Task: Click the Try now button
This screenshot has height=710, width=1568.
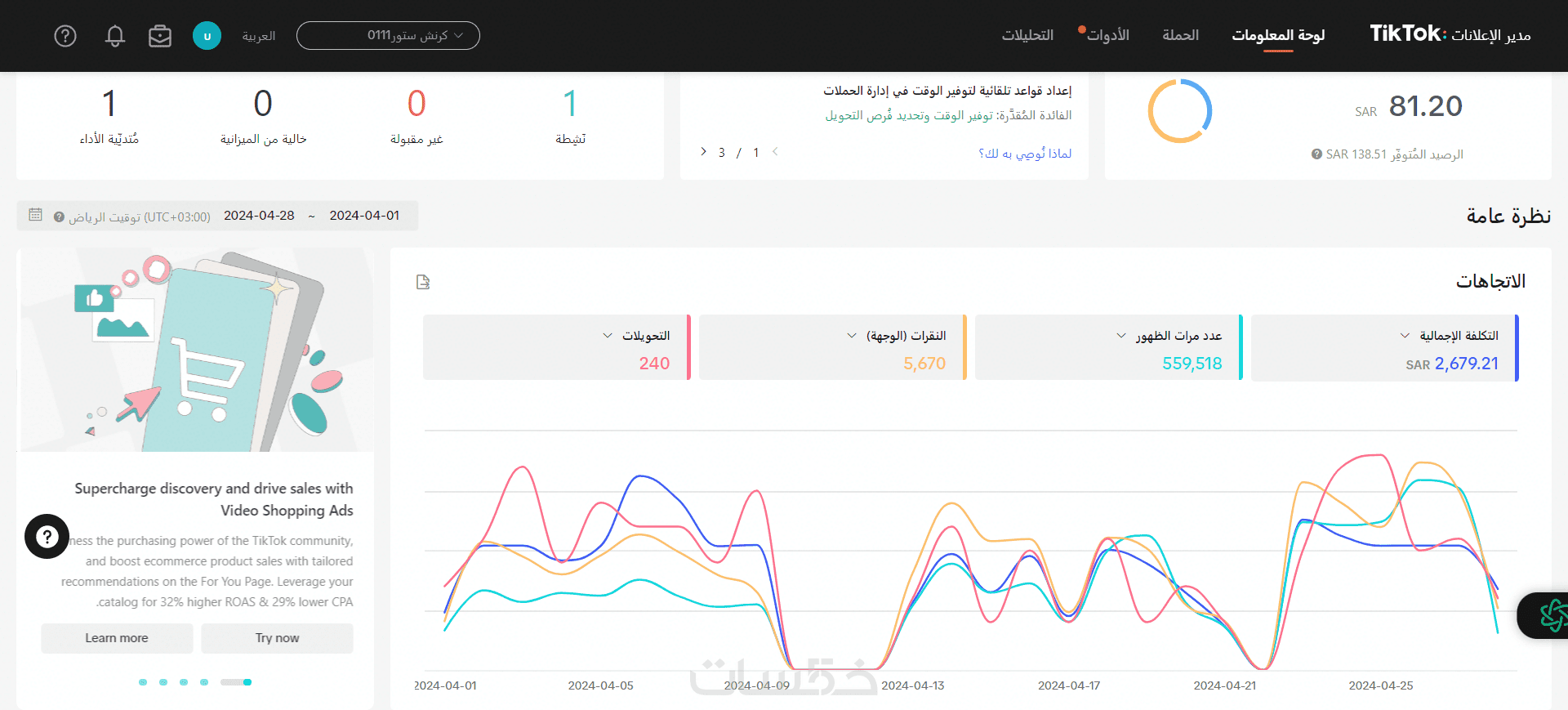Action: (x=277, y=638)
